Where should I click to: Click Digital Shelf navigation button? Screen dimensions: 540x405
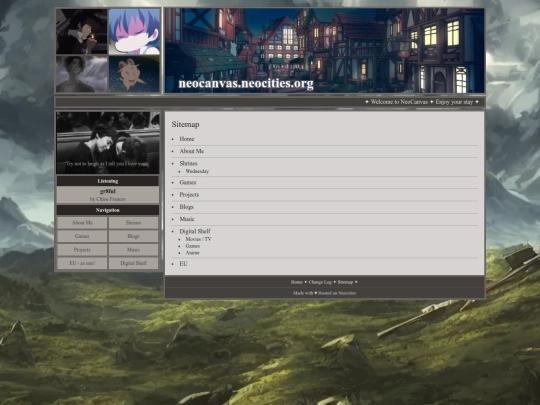click(x=133, y=263)
